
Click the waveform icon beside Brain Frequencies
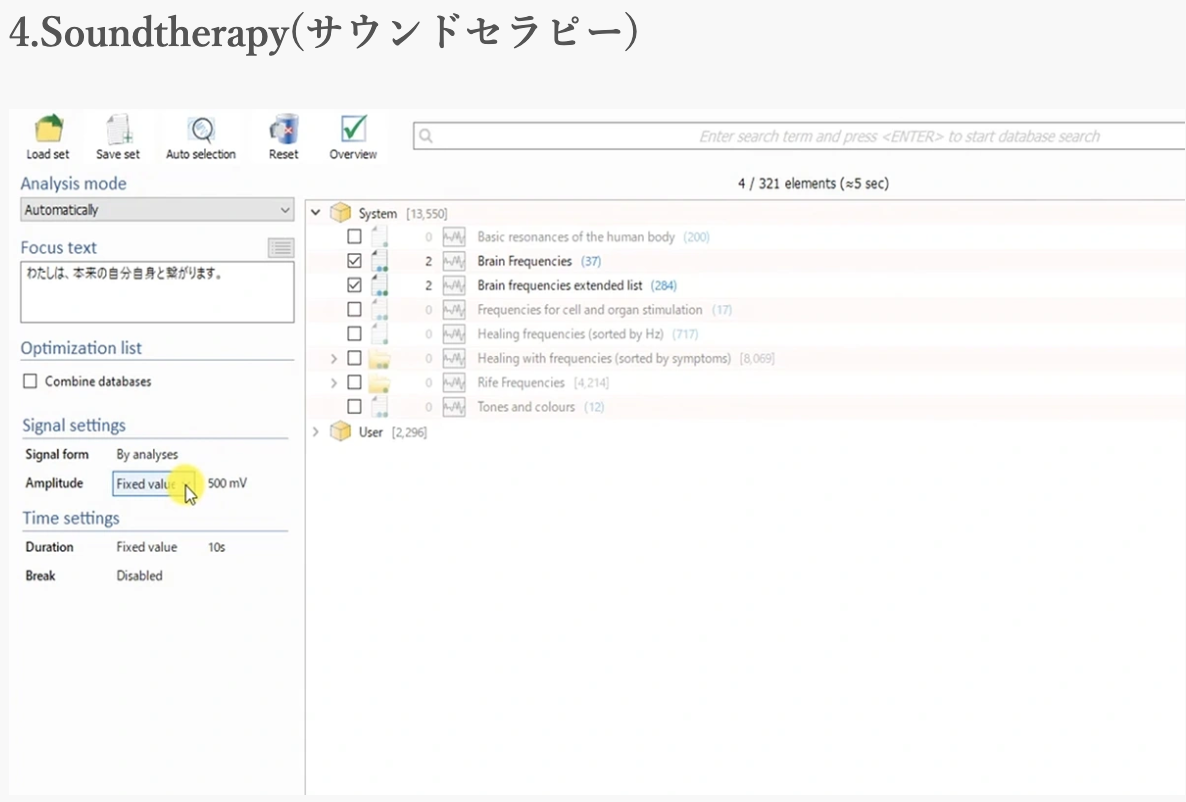[454, 261]
